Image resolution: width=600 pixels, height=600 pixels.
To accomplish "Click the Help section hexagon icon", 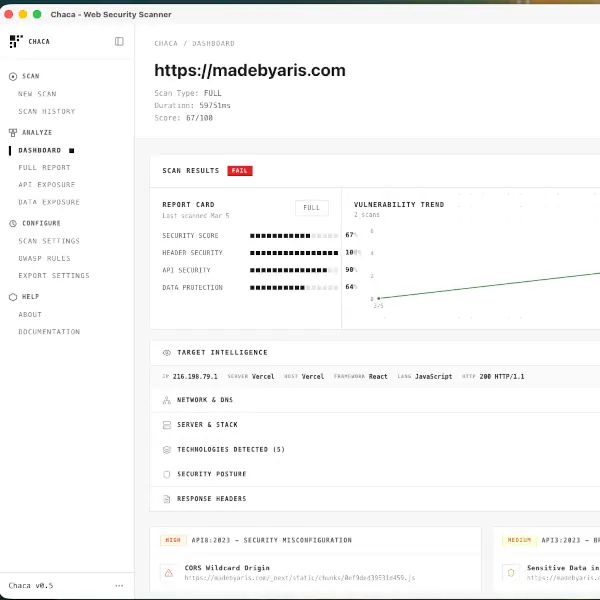I will click(x=13, y=297).
